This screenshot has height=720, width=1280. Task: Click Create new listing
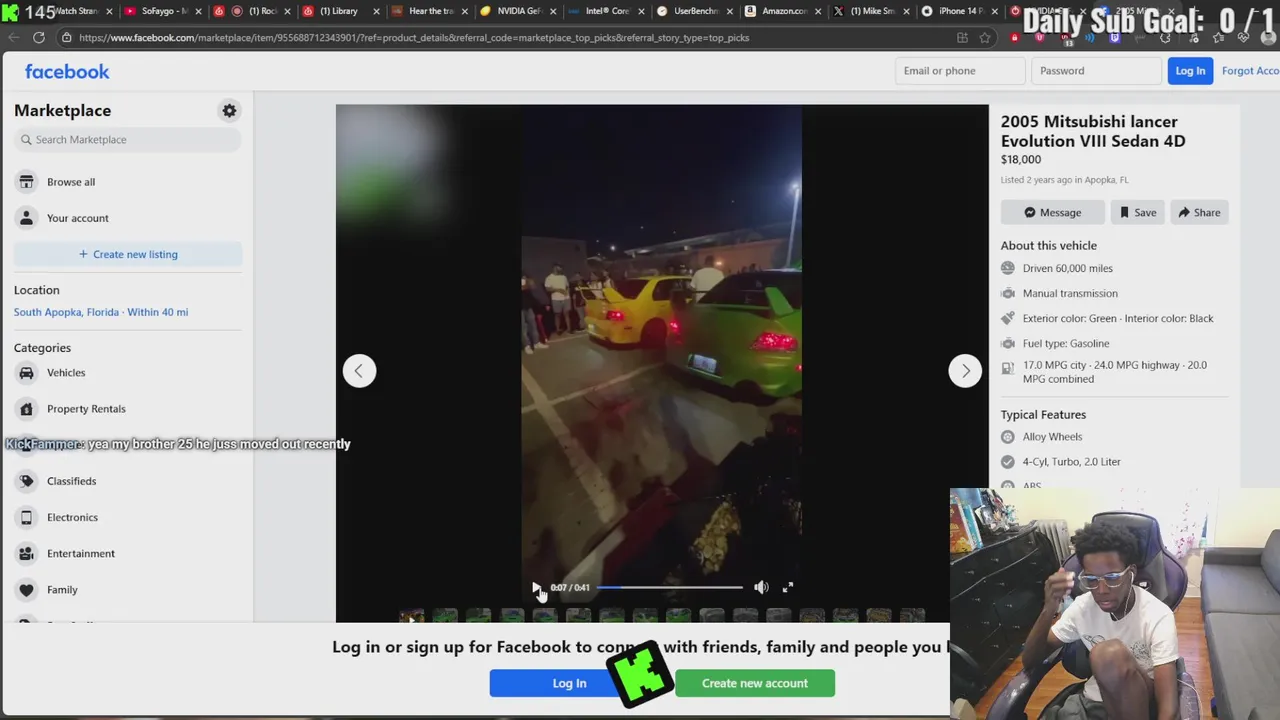pos(128,254)
